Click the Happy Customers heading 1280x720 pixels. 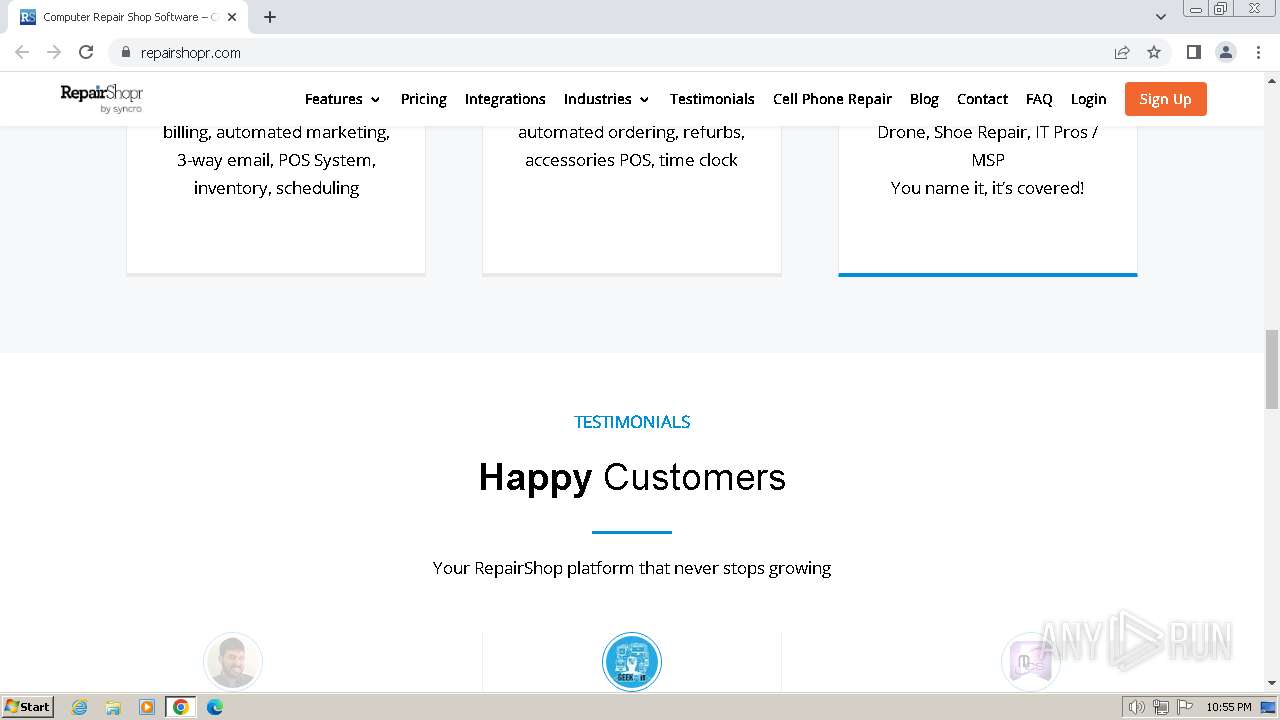pyautogui.click(x=632, y=477)
